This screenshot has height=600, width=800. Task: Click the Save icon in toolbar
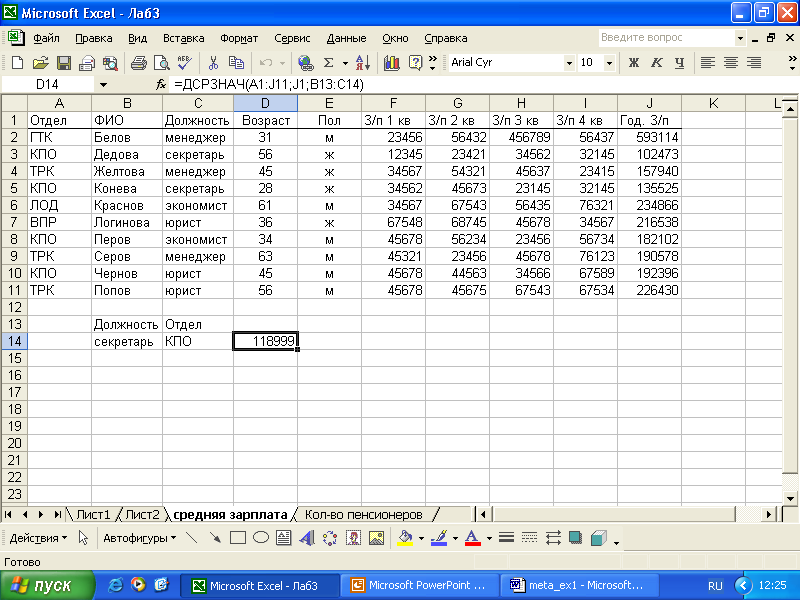(x=63, y=63)
